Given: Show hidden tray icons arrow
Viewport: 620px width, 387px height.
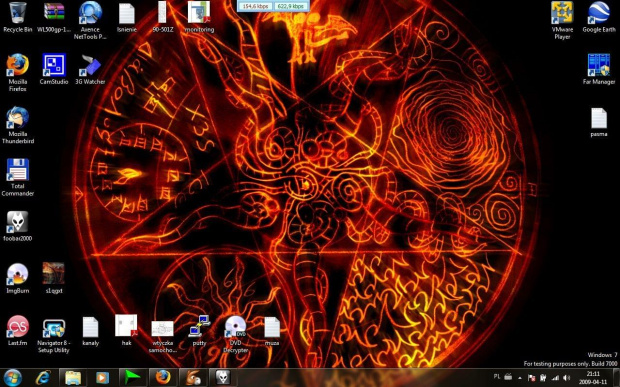Looking at the screenshot, I should coord(520,378).
